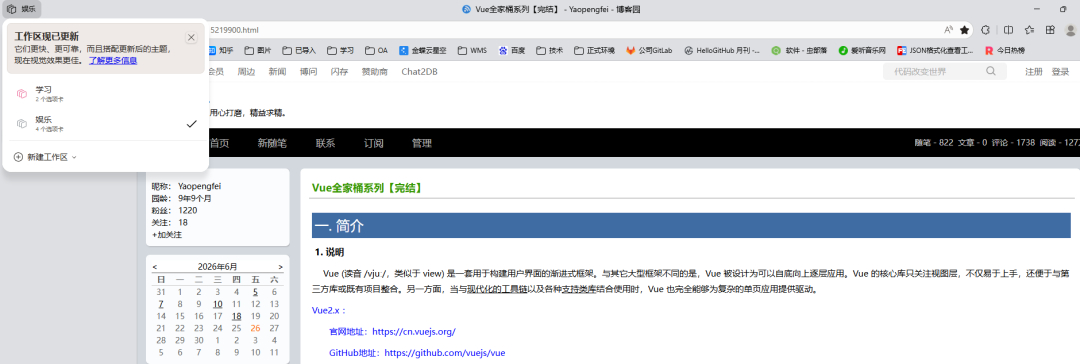The width and height of the screenshot is (1080, 364).
Task: Click the 赞助商 link in site header
Action: 375,72
